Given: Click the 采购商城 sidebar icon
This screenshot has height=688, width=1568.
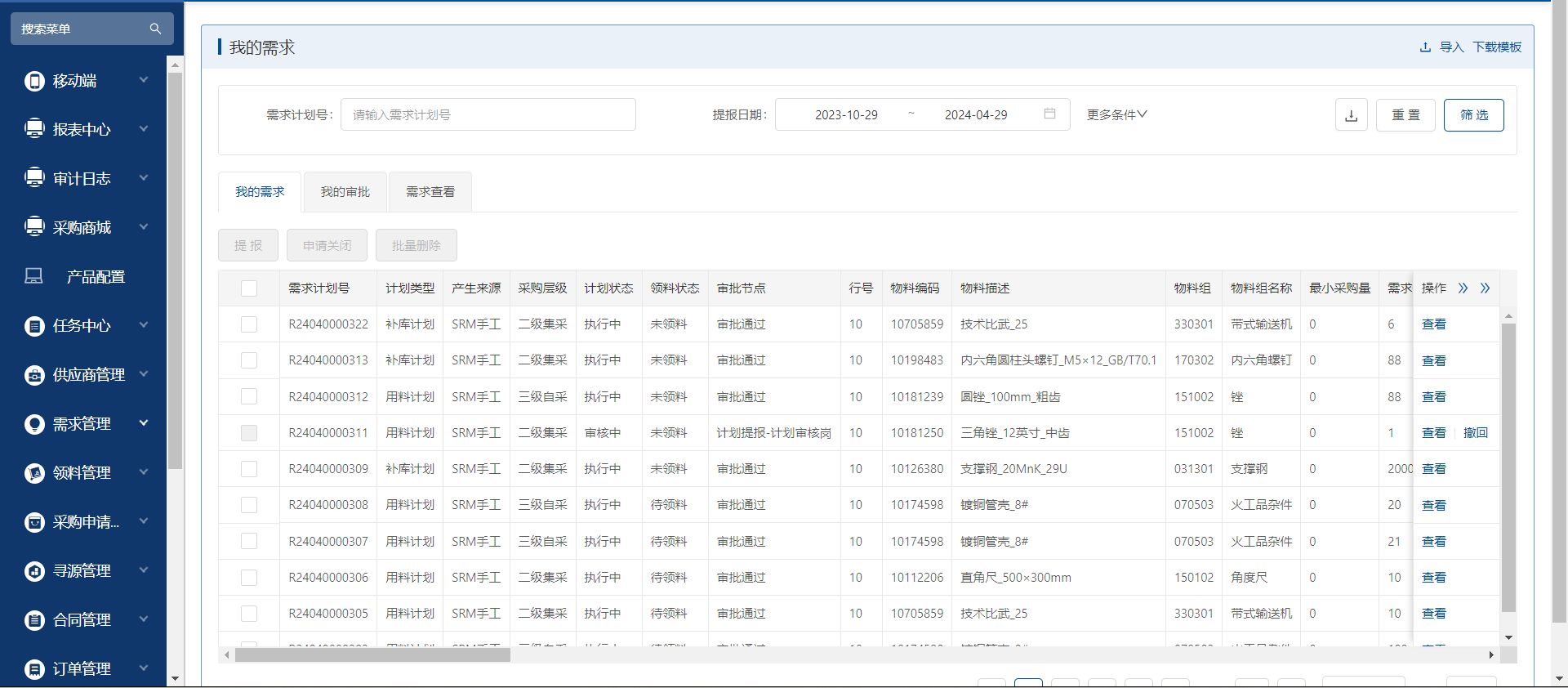Looking at the screenshot, I should [34, 227].
